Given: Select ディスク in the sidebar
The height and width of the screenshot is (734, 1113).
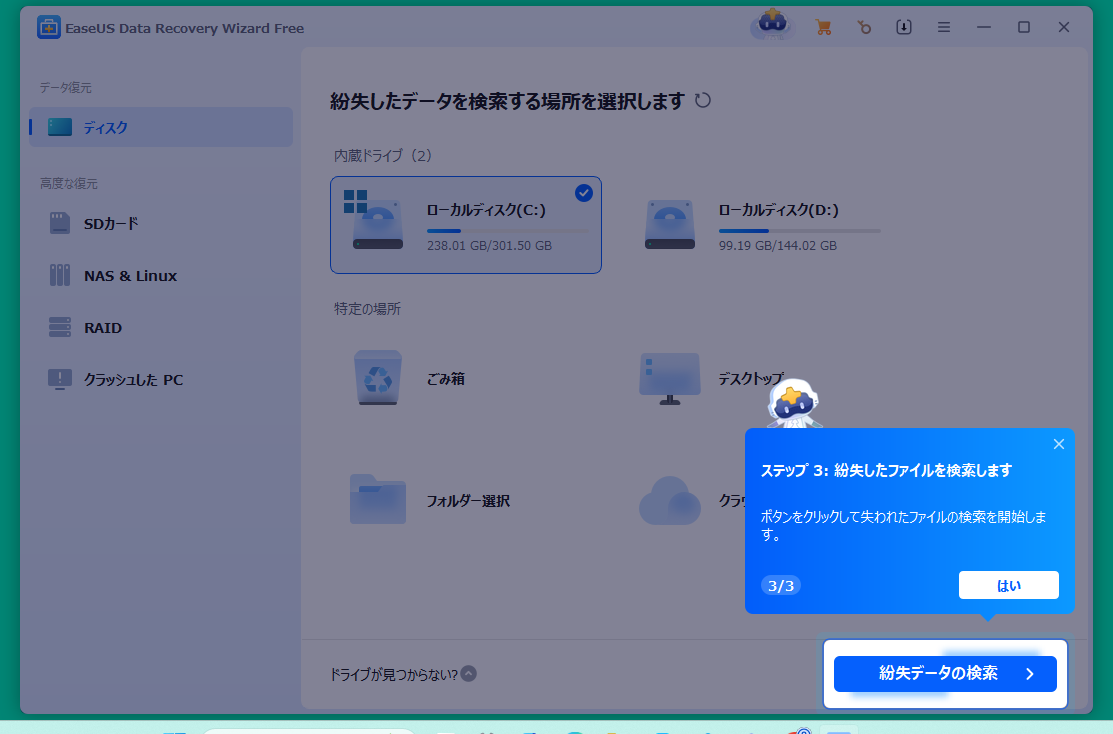Looking at the screenshot, I should tap(161, 127).
